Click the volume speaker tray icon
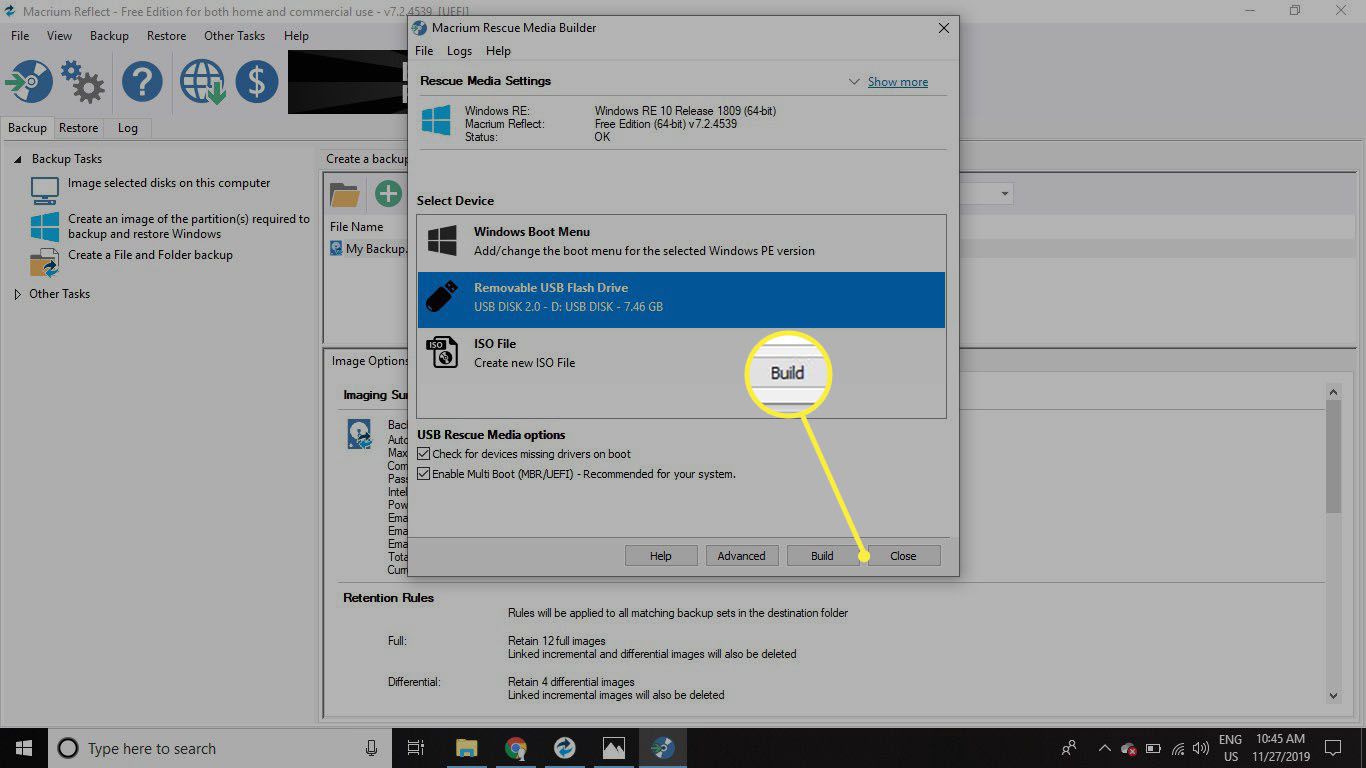The image size is (1366, 768). pos(1201,748)
